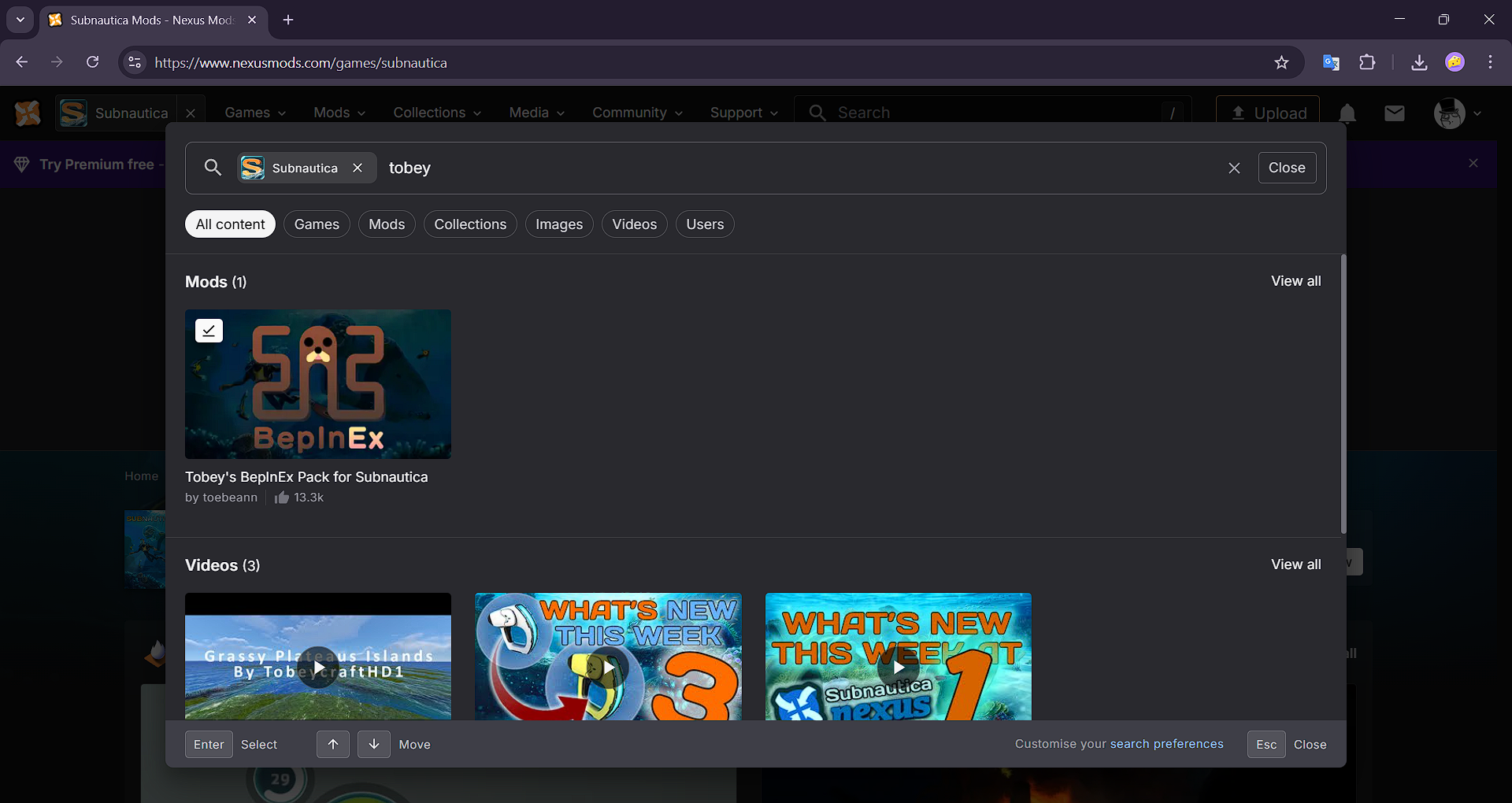Click the Nexus Mods logo icon
Image resolution: width=1512 pixels, height=803 pixels.
click(28, 113)
